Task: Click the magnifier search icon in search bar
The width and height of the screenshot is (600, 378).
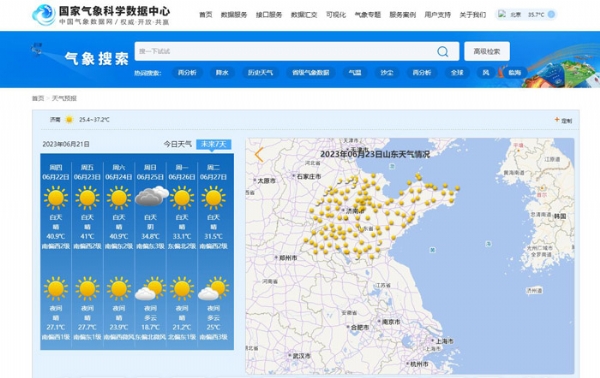Action: (x=443, y=51)
